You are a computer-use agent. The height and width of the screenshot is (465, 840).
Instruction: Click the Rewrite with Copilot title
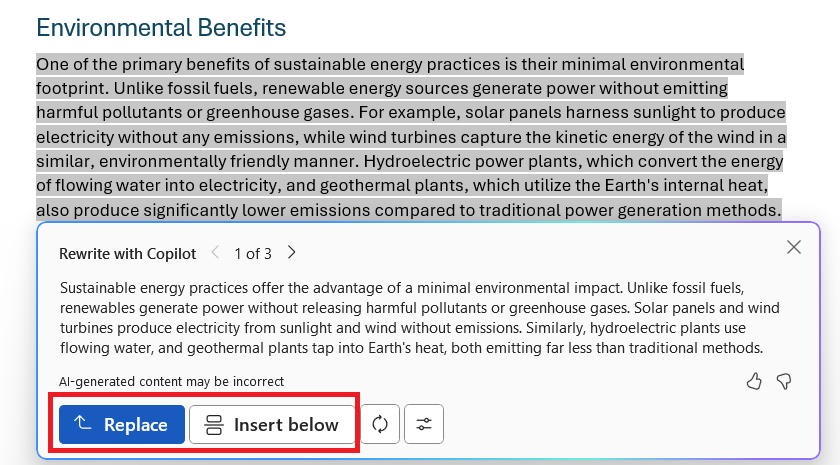128,253
